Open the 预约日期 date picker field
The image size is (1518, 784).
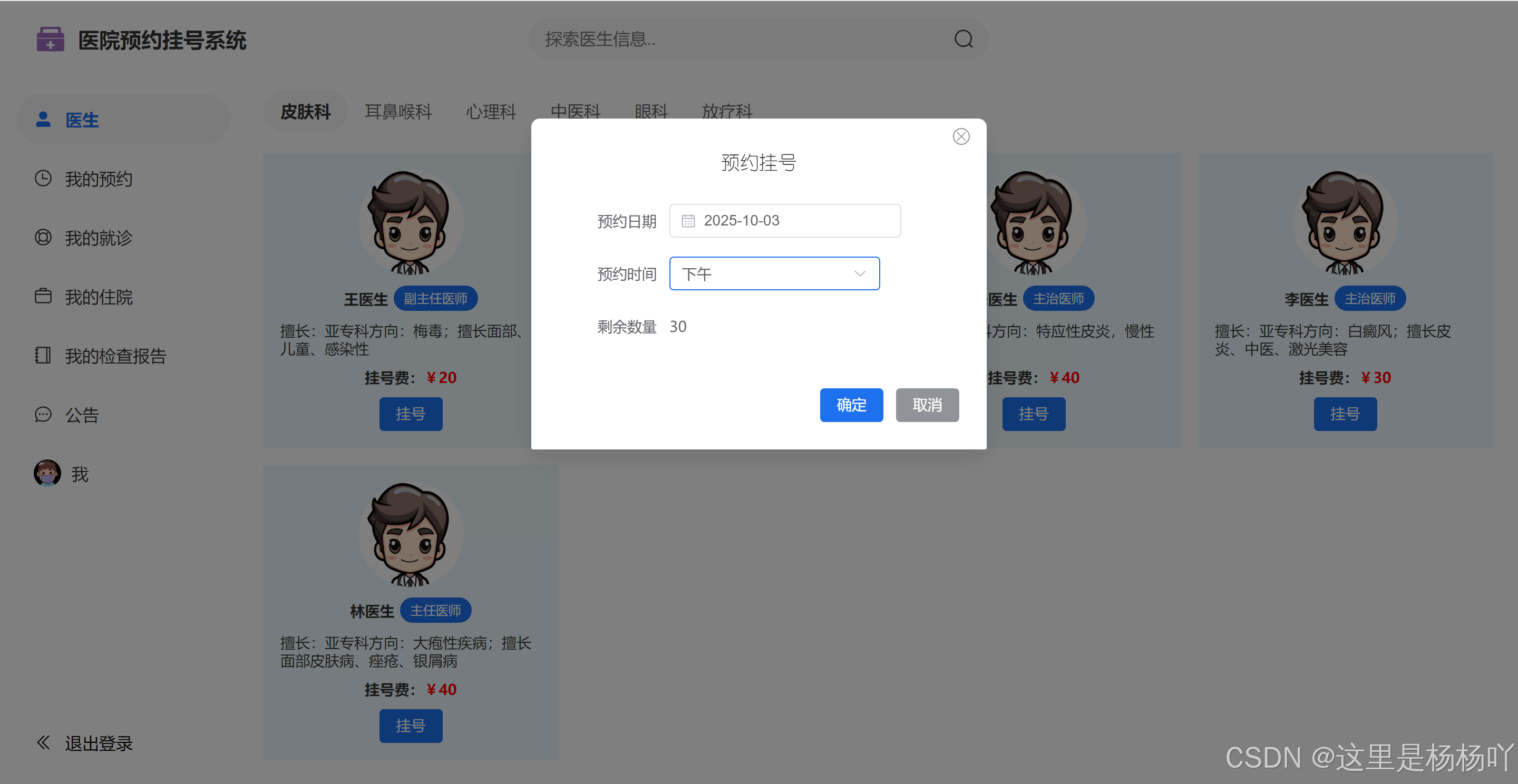(x=784, y=221)
